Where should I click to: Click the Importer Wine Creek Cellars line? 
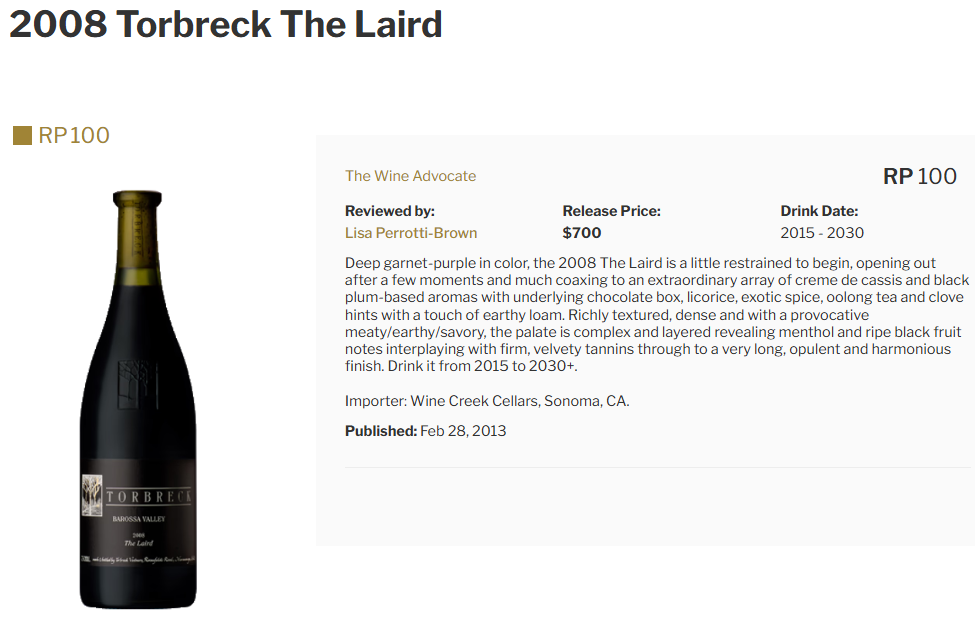pyautogui.click(x=487, y=401)
